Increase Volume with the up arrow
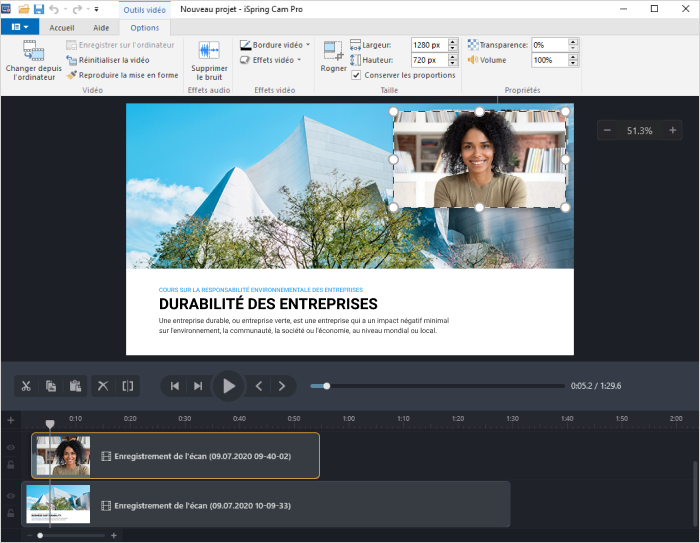Screen dimensions: 700x543 coord(573,57)
